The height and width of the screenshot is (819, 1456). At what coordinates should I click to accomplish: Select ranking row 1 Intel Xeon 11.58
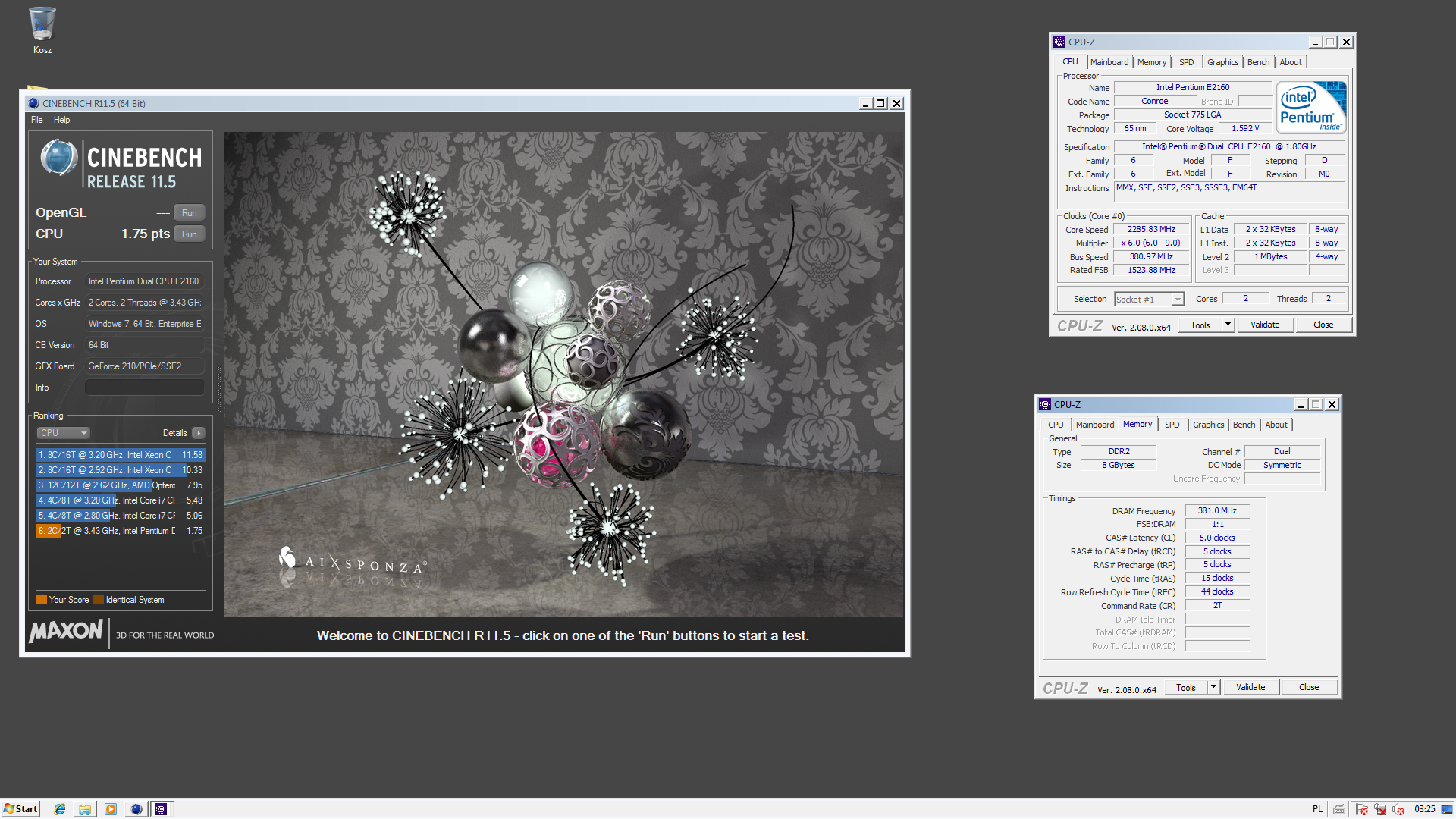(121, 455)
